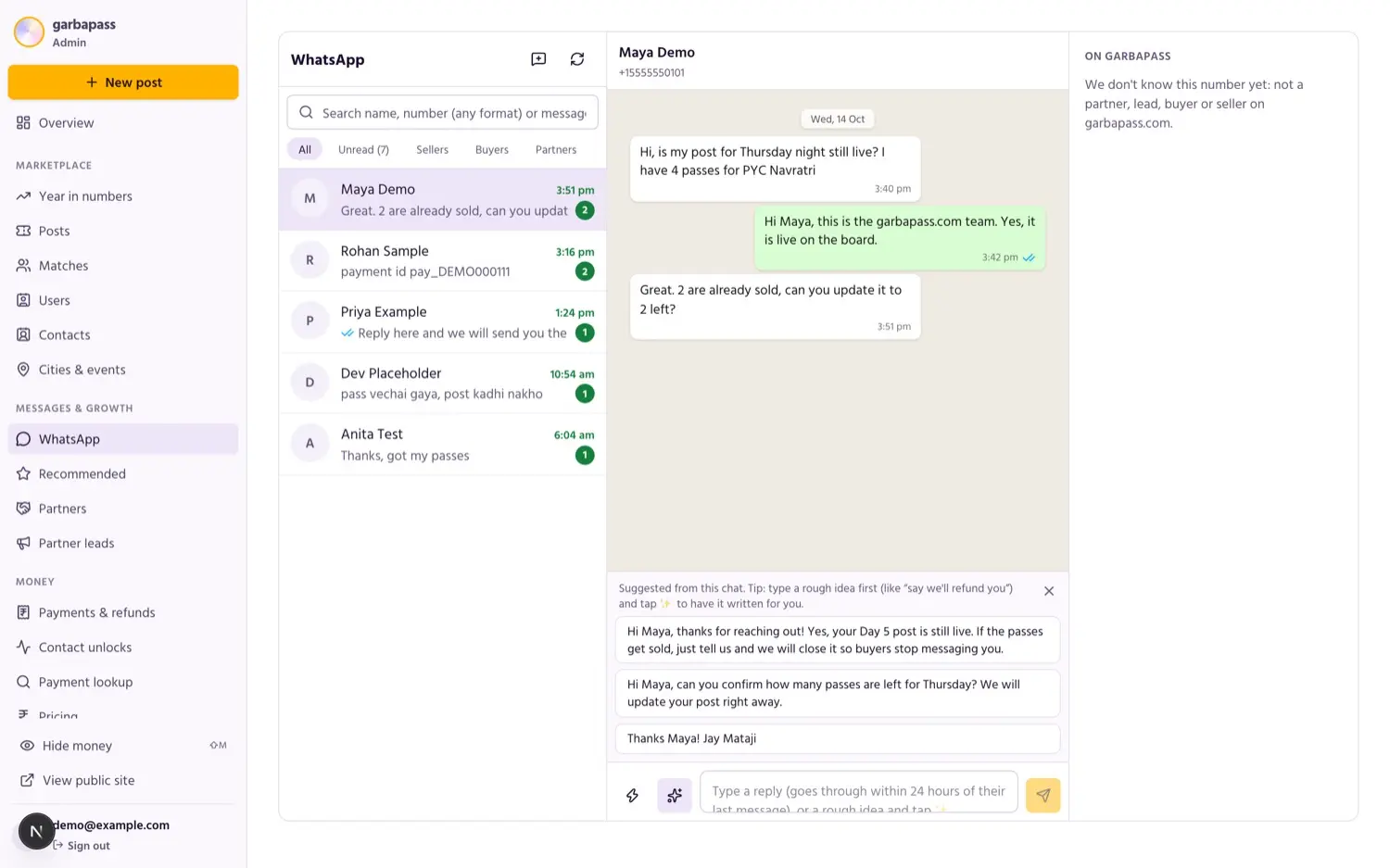
Task: Go to Year in numbers
Action: tap(123, 196)
